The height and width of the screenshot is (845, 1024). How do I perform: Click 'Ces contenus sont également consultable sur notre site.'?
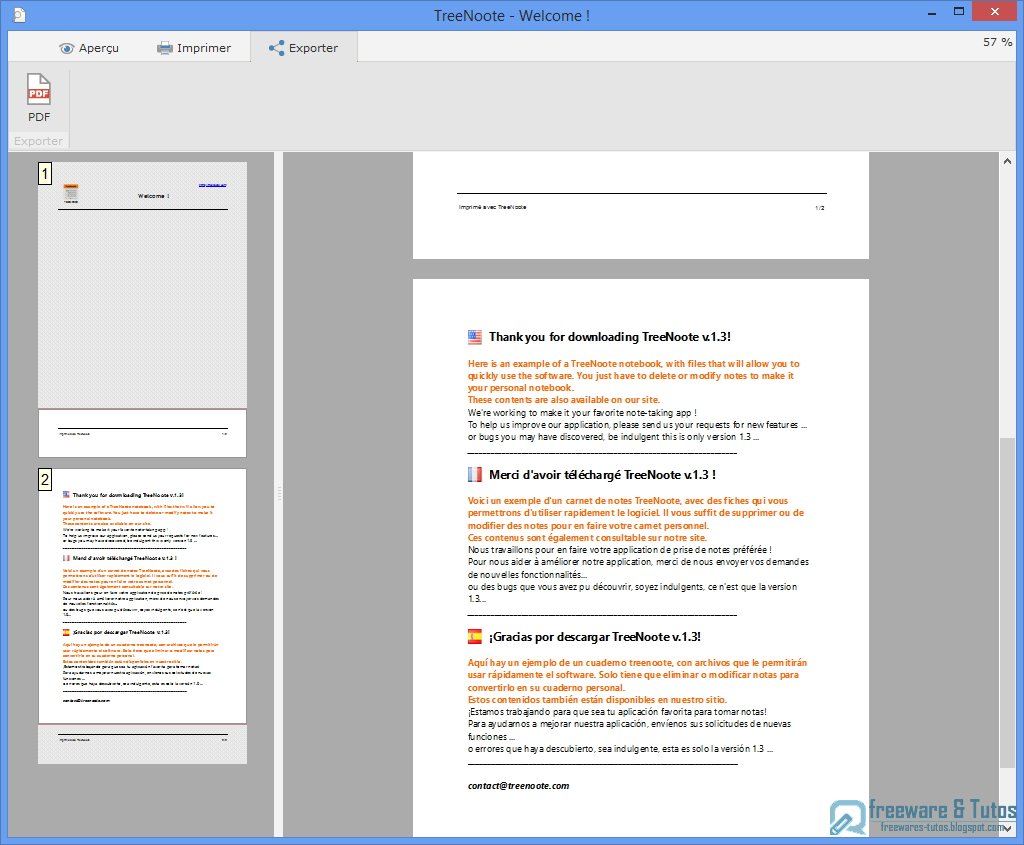coord(587,537)
